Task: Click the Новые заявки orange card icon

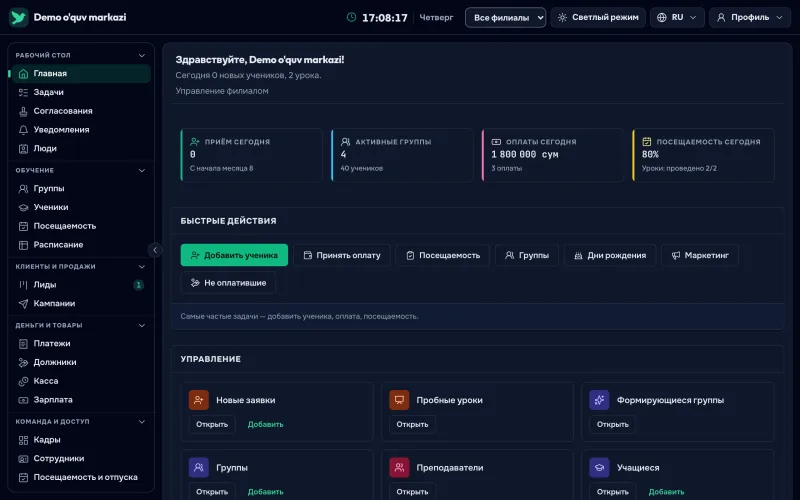Action: coord(198,400)
